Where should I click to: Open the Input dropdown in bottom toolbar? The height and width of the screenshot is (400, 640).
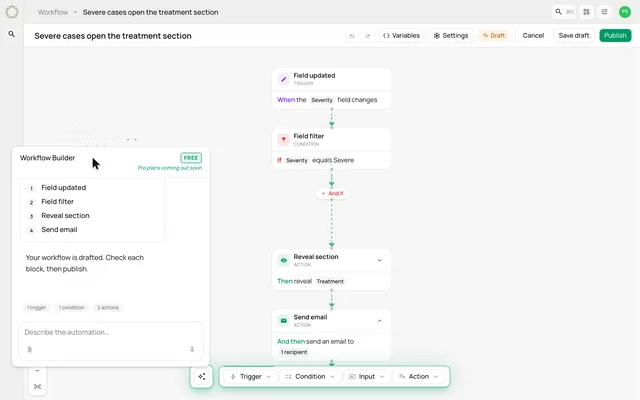coord(366,376)
